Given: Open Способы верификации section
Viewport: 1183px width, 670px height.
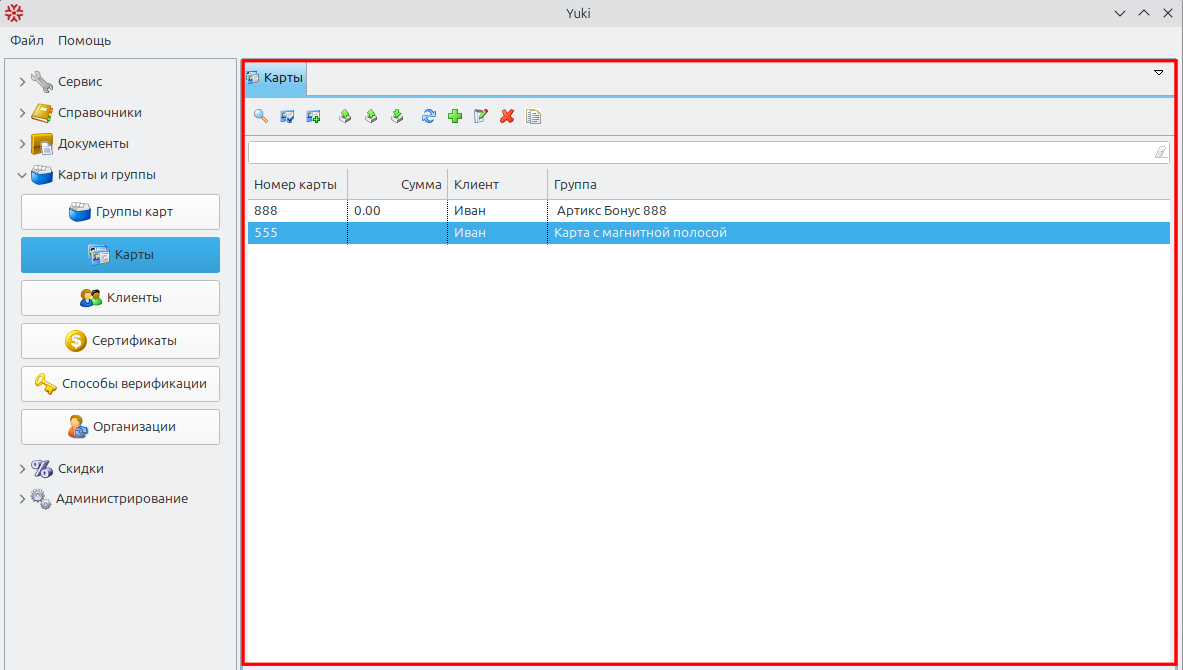Looking at the screenshot, I should point(121,384).
